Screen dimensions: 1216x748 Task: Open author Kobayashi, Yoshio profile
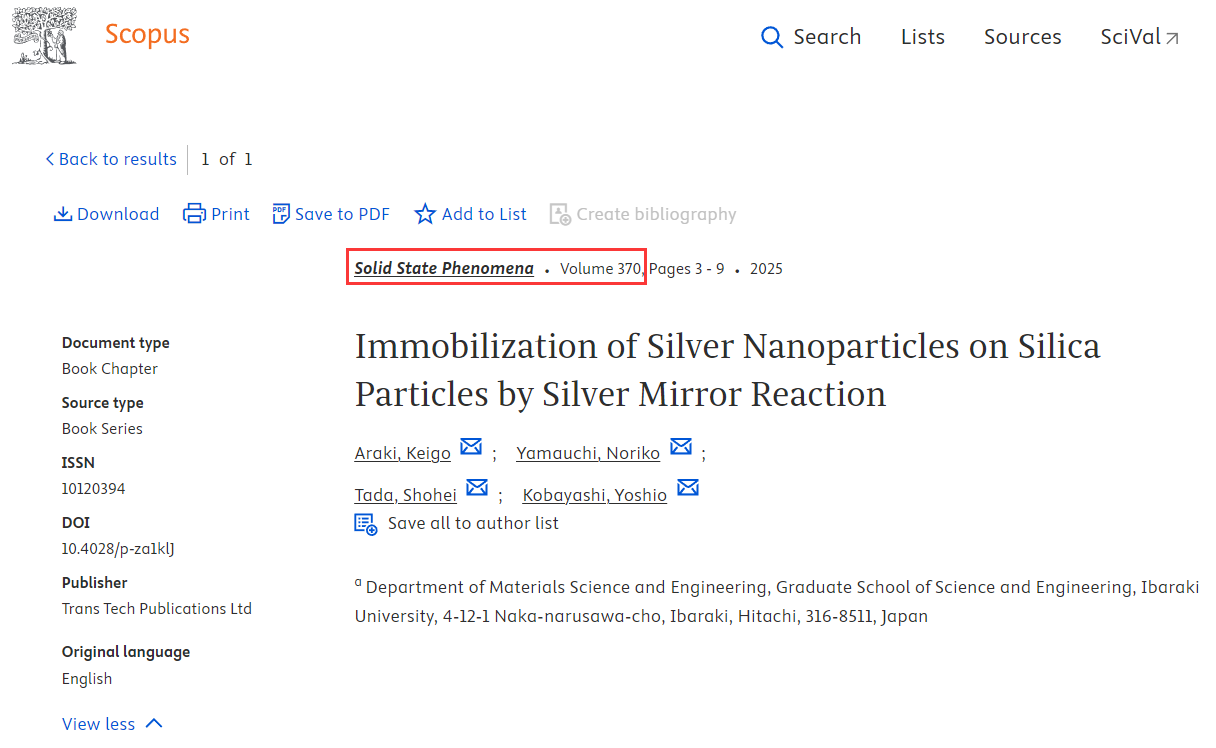pos(595,495)
